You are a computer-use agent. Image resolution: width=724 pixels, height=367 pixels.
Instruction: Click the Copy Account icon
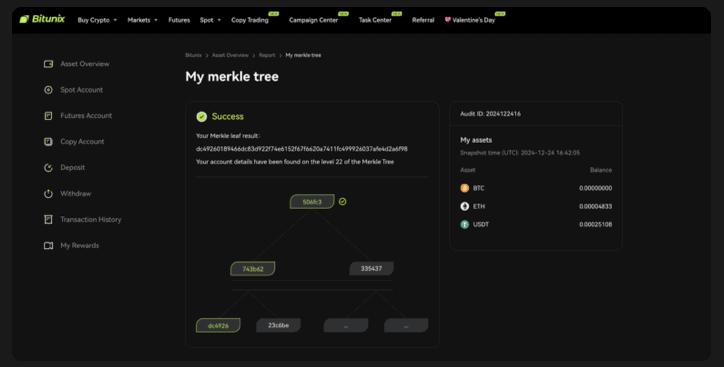(48, 141)
